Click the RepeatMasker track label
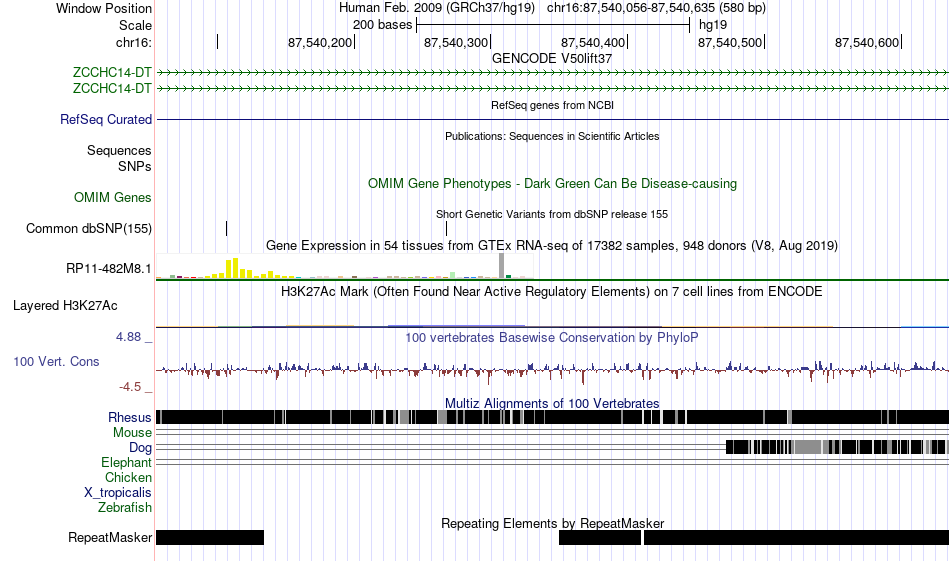Screen dimensions: 950x561 pos(110,537)
